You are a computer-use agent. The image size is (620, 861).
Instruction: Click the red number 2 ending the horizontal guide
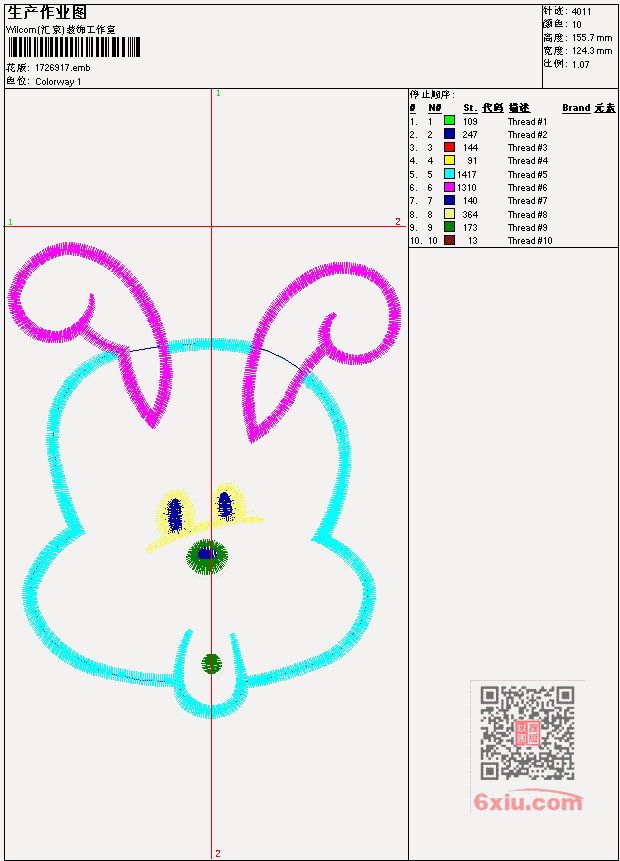coord(398,222)
